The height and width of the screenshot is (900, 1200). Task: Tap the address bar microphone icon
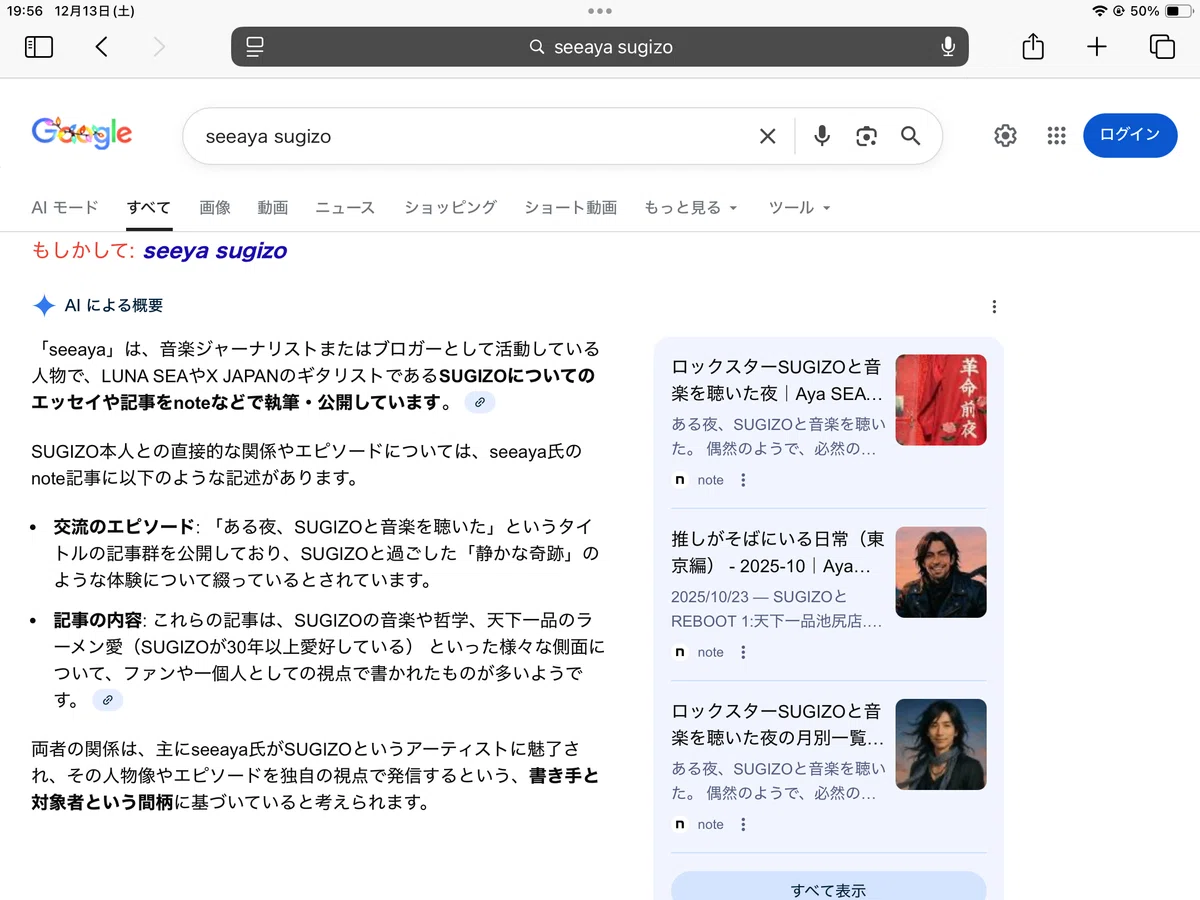(x=947, y=47)
